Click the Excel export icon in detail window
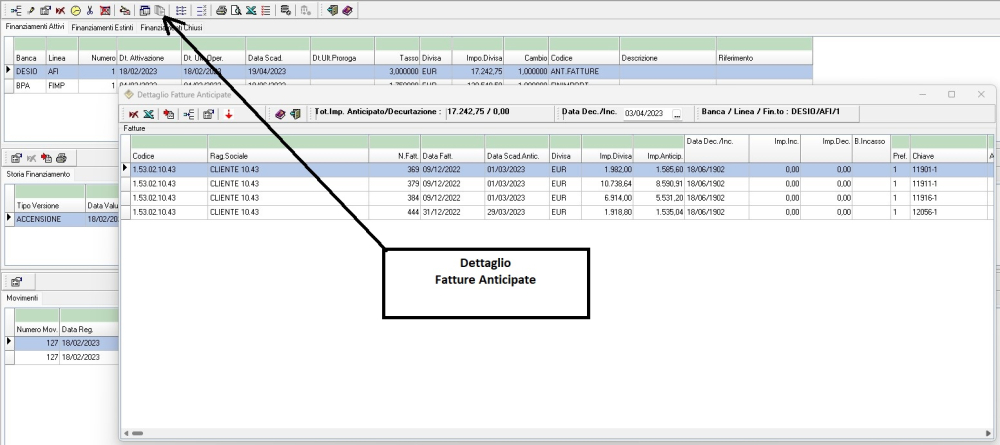The image size is (1000, 445). pyautogui.click(x=147, y=114)
